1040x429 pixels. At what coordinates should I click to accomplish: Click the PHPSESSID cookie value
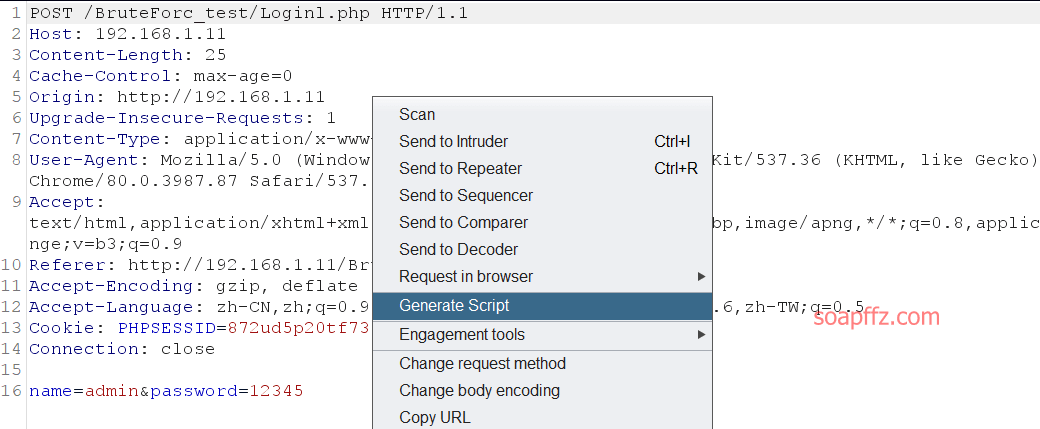coord(299,328)
